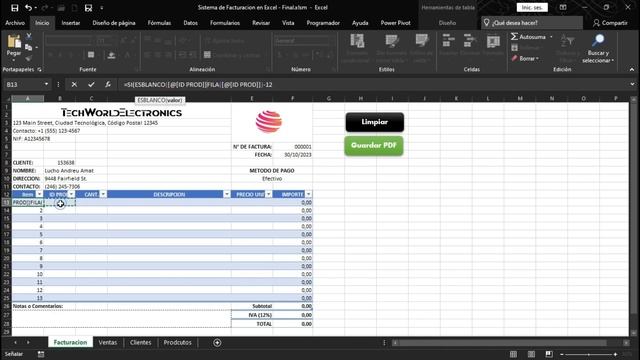Viewport: 640px width, 360px height.
Task: Click the select-all corner of the grid
Action: tap(7, 98)
